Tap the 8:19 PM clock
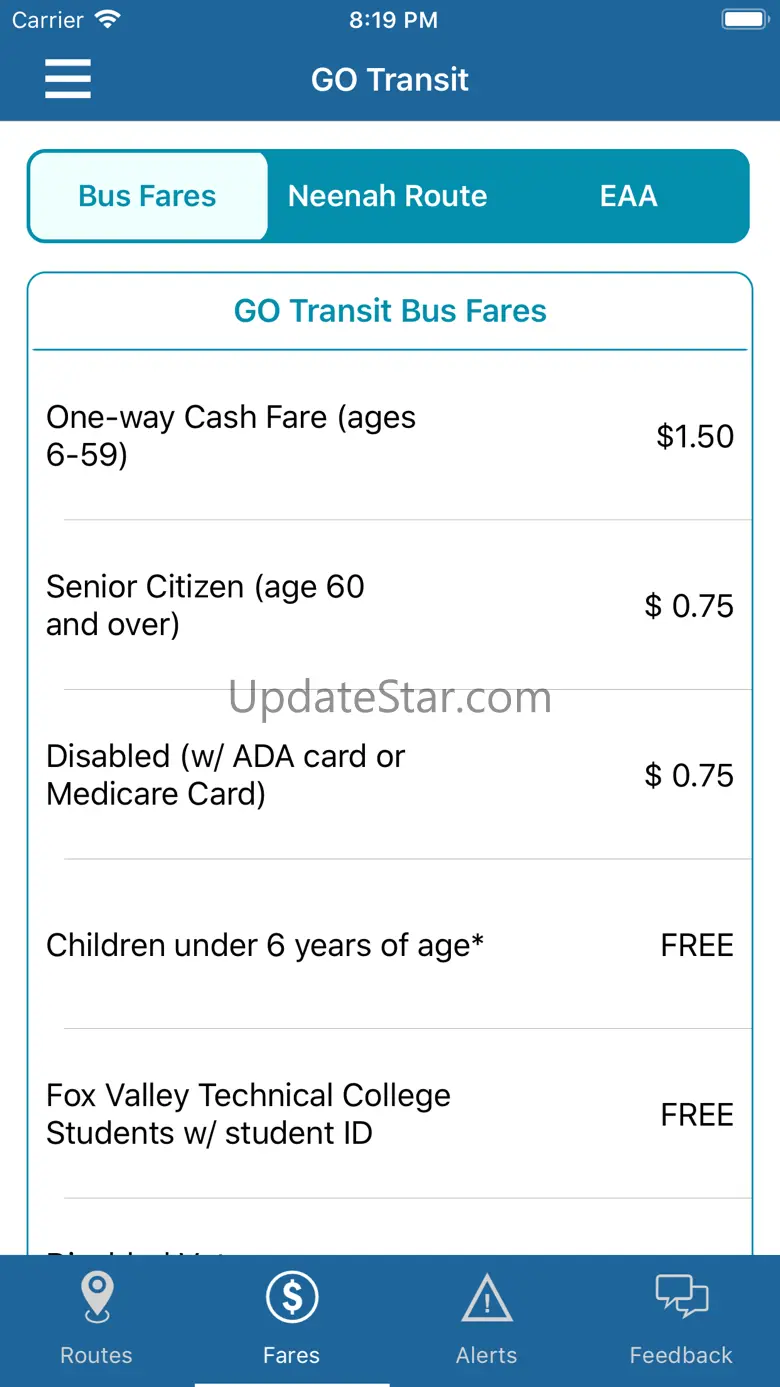 (x=393, y=20)
